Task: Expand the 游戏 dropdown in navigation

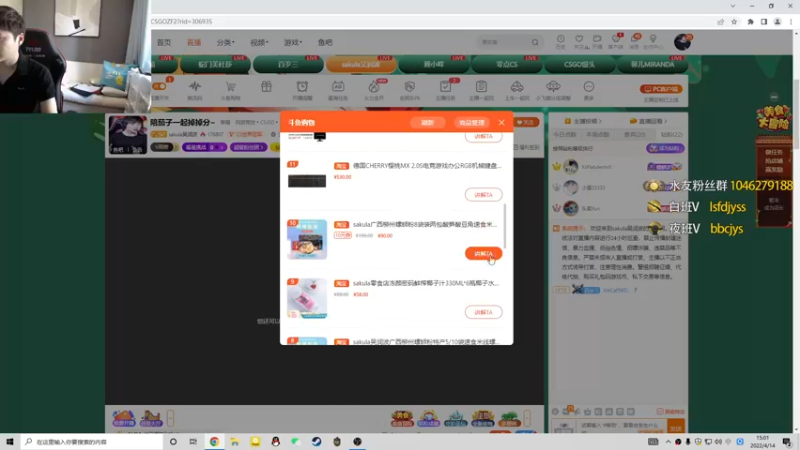Action: coord(293,42)
